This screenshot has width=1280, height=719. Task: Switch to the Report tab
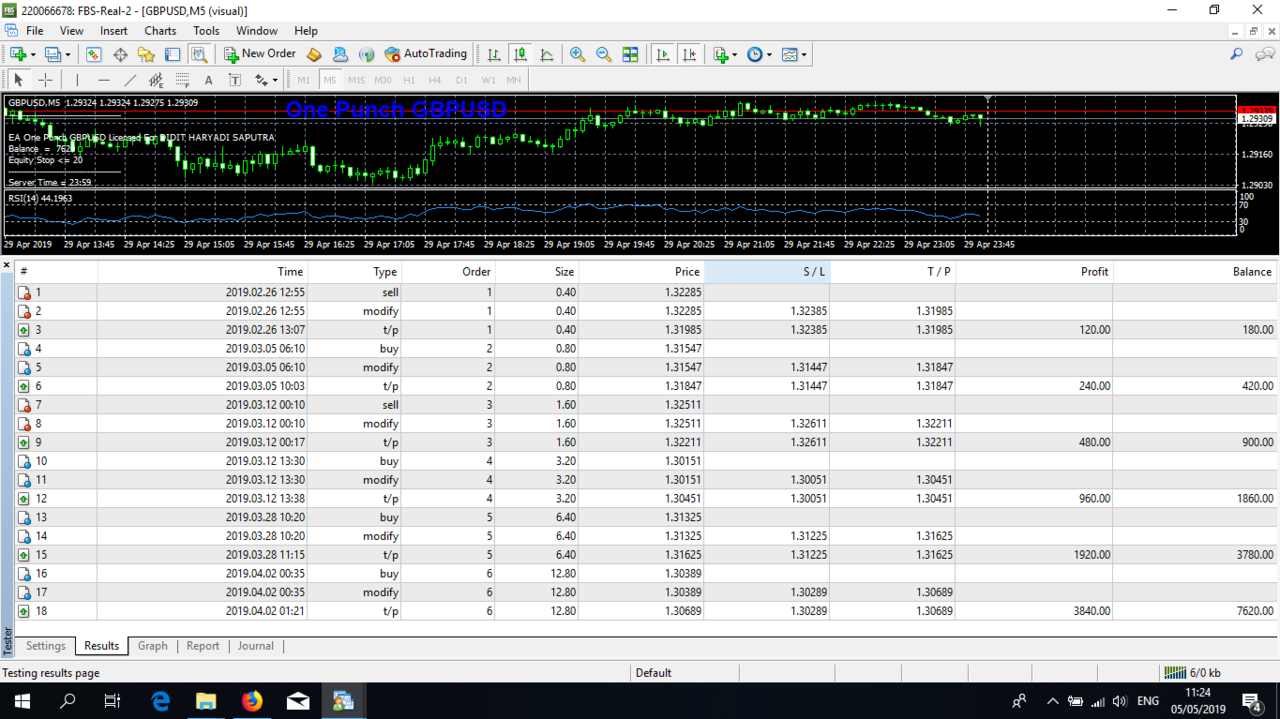pos(203,646)
